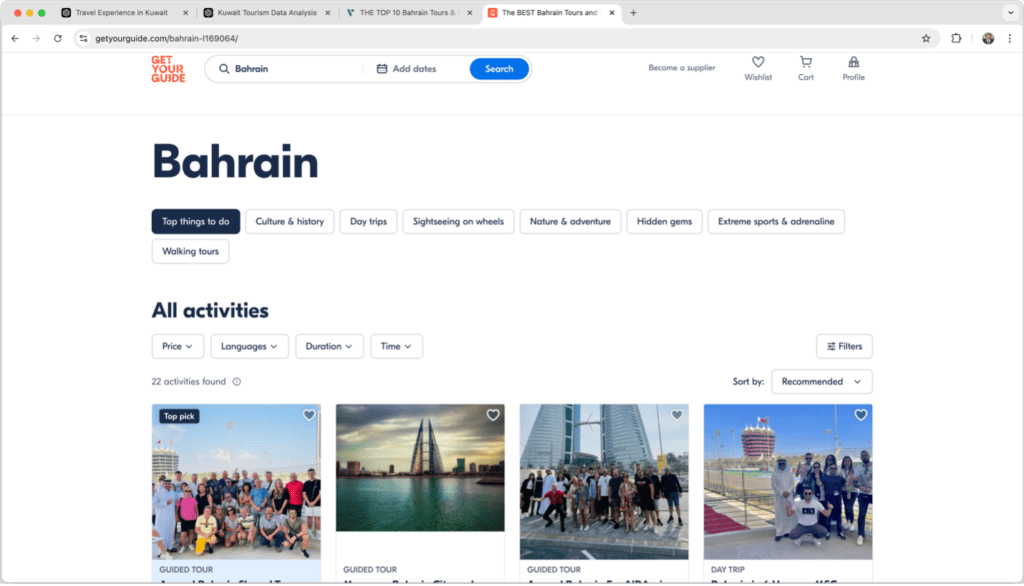Go back with browser back arrow
Screen dimensions: 1024x586
(15, 39)
